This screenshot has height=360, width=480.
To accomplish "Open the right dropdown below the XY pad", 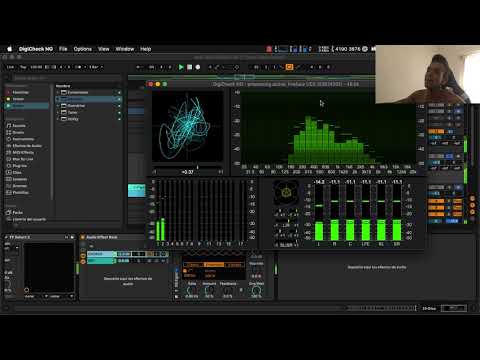I will pos(62,296).
